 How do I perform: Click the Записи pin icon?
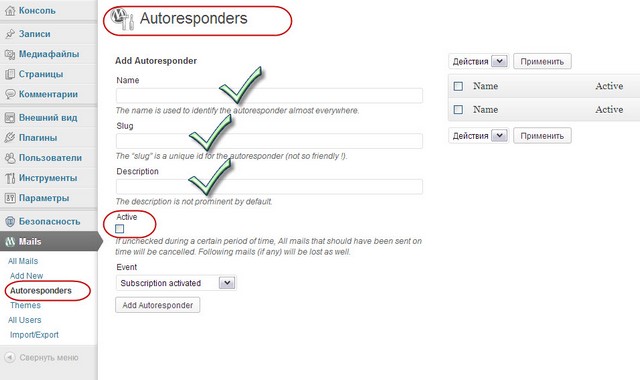(10, 34)
